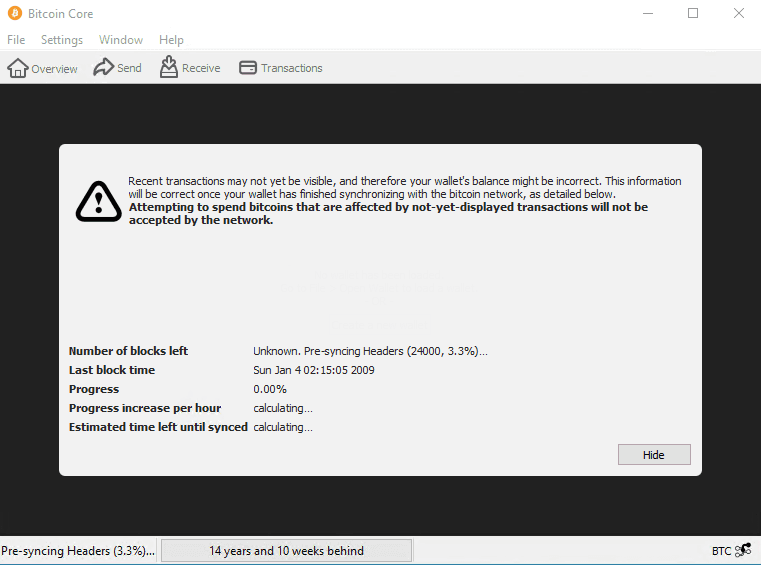Click the 'Progress' label
The width and height of the screenshot is (761, 565).
(x=94, y=389)
